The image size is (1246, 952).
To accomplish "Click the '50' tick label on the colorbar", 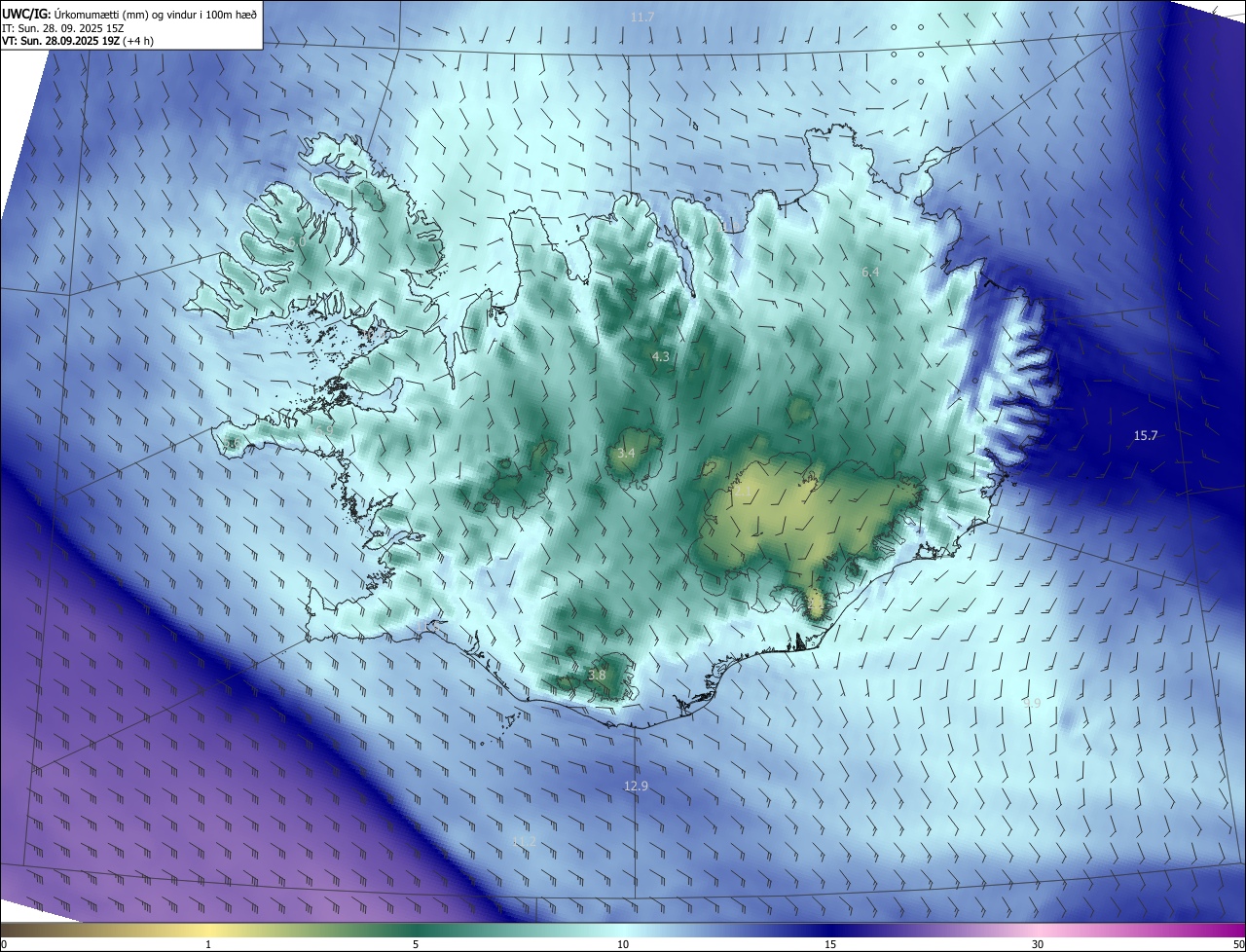I will pyautogui.click(x=1238, y=944).
